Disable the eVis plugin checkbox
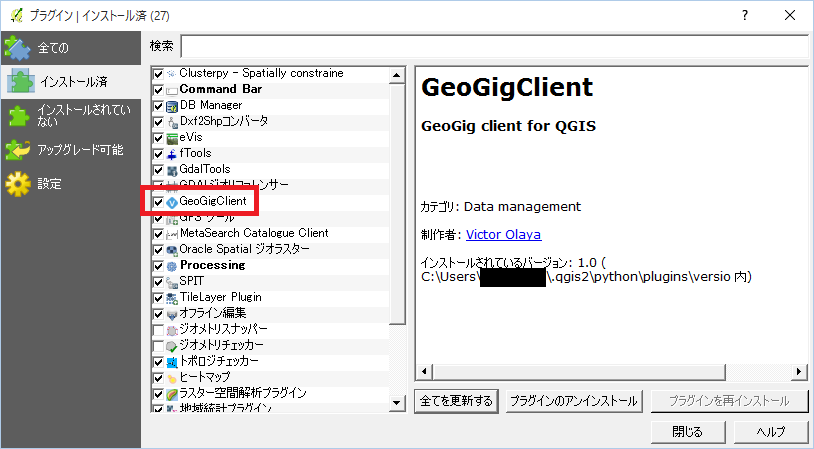The width and height of the screenshot is (814, 449). coord(158,139)
